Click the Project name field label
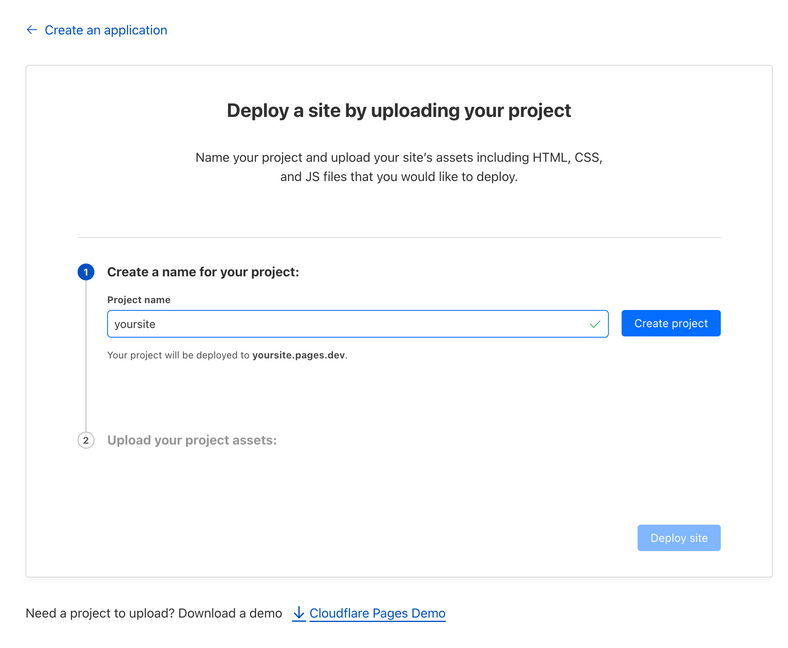The height and width of the screenshot is (648, 788). tap(139, 300)
